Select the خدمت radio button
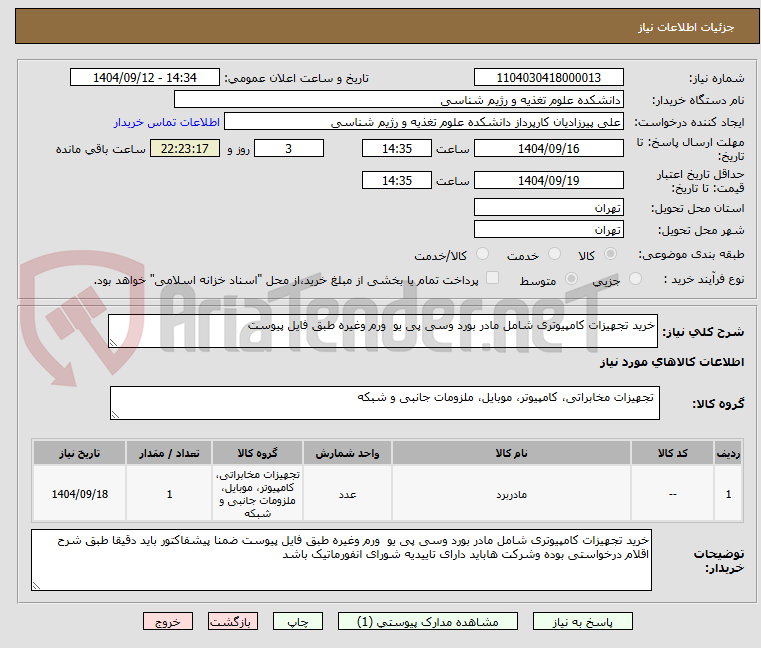The image size is (761, 648). coord(554,254)
